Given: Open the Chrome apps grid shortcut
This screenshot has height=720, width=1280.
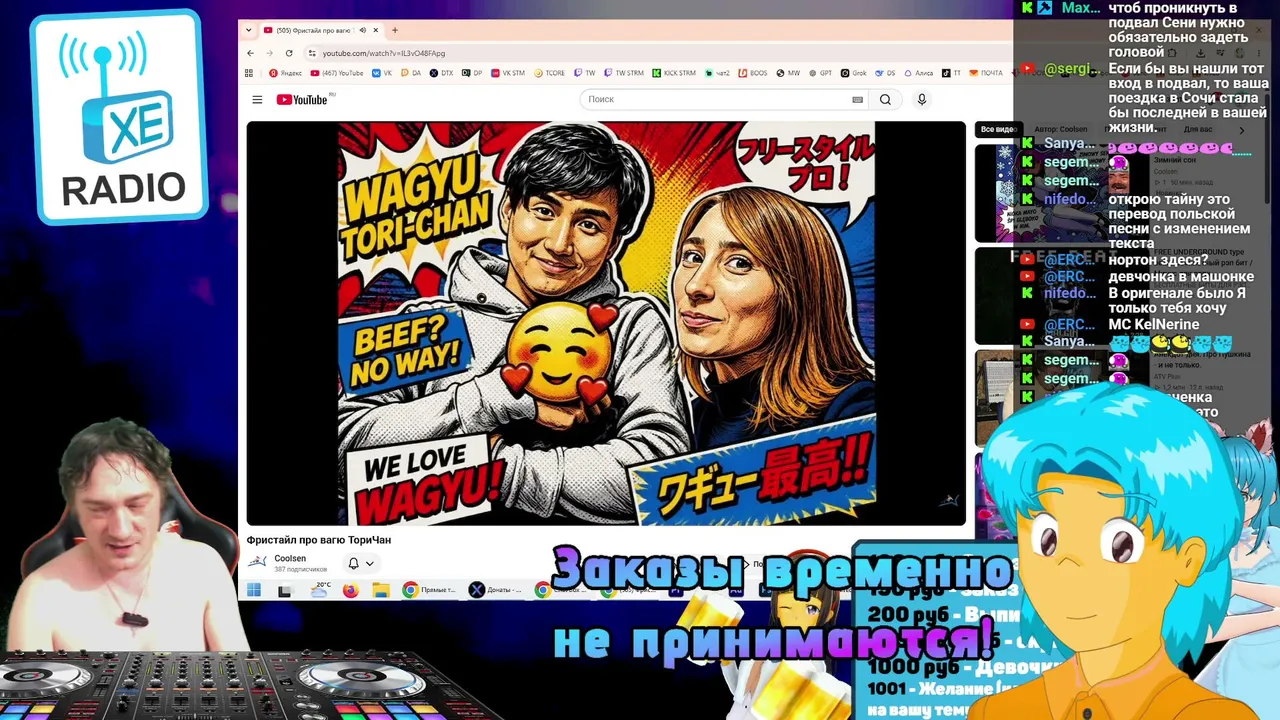Looking at the screenshot, I should 249,73.
